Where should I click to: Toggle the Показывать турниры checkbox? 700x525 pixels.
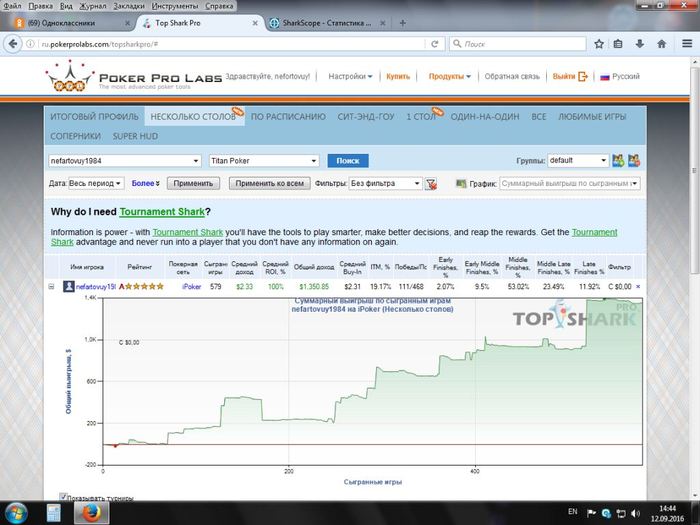(x=63, y=497)
